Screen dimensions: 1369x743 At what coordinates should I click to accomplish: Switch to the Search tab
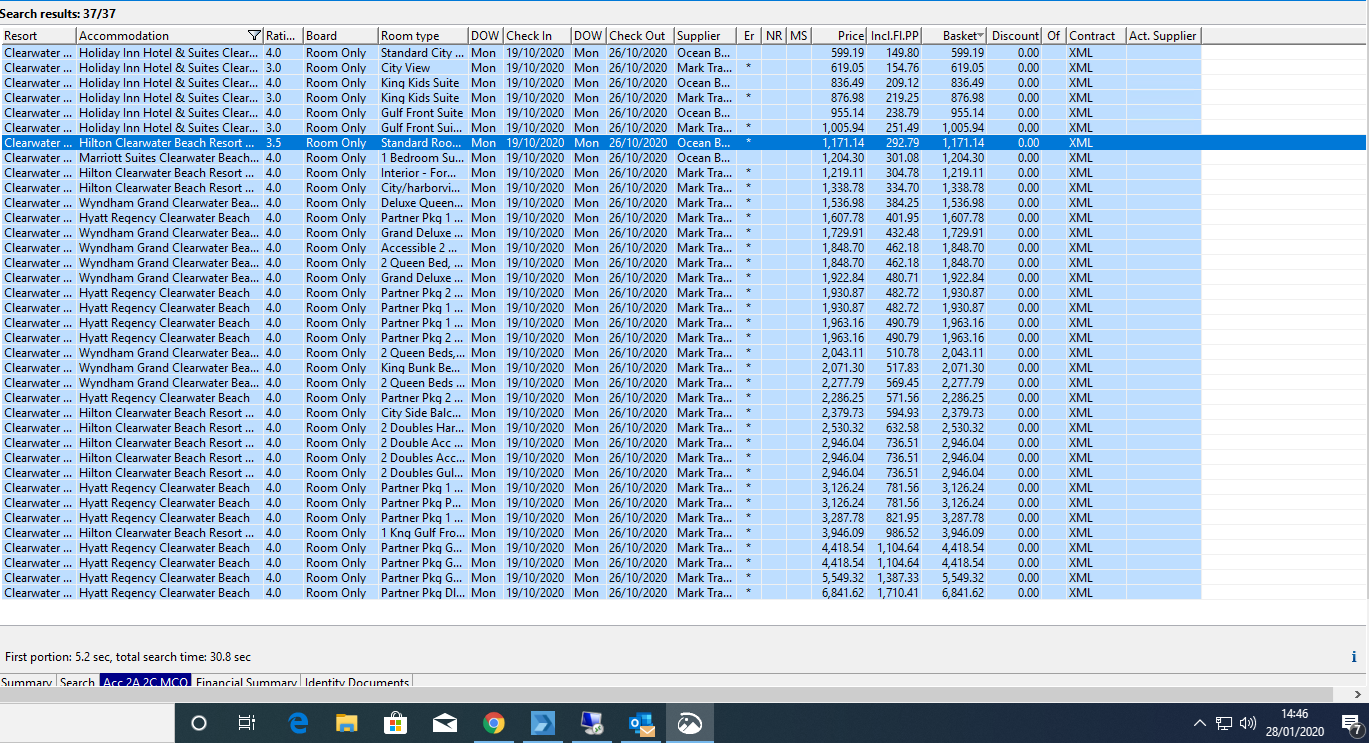click(77, 682)
